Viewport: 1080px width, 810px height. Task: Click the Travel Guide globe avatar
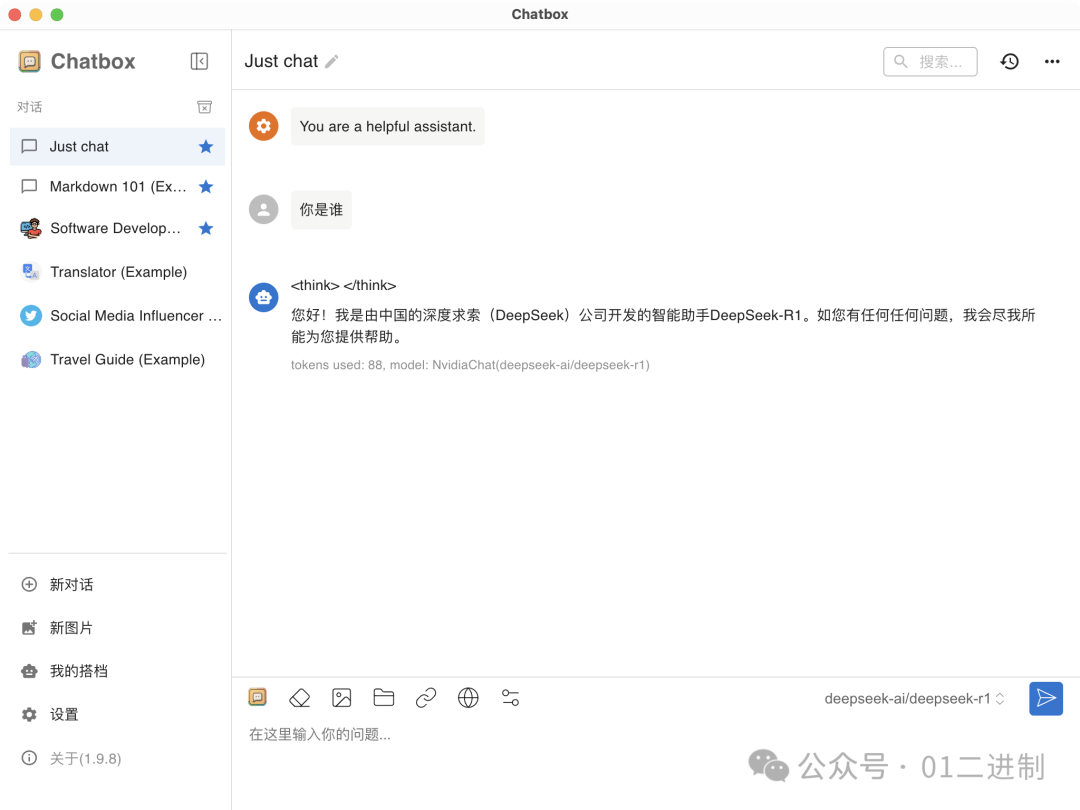(x=30, y=360)
